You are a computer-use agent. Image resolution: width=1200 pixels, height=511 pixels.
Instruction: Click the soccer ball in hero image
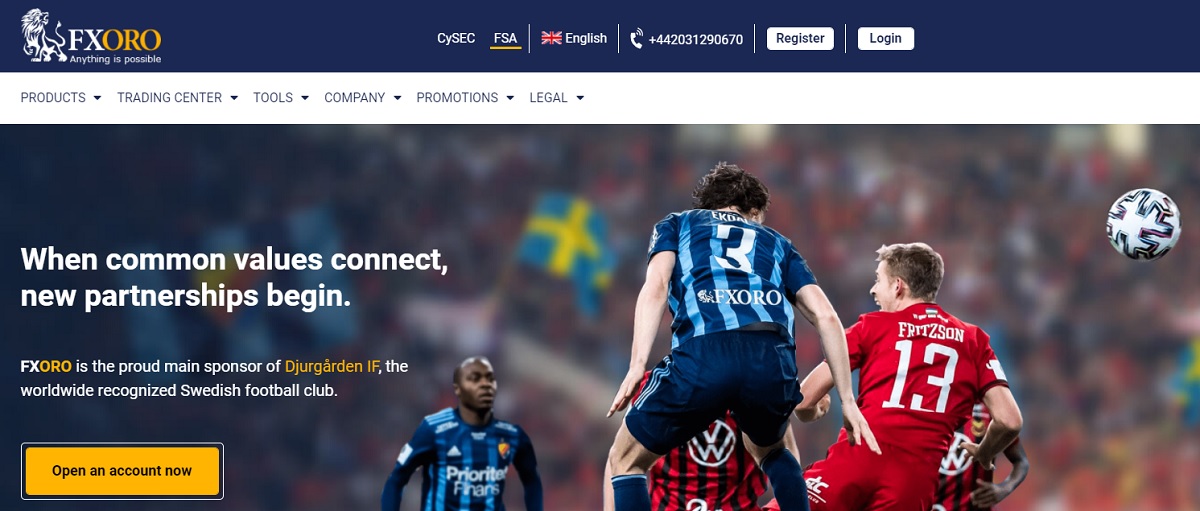pyautogui.click(x=1143, y=225)
